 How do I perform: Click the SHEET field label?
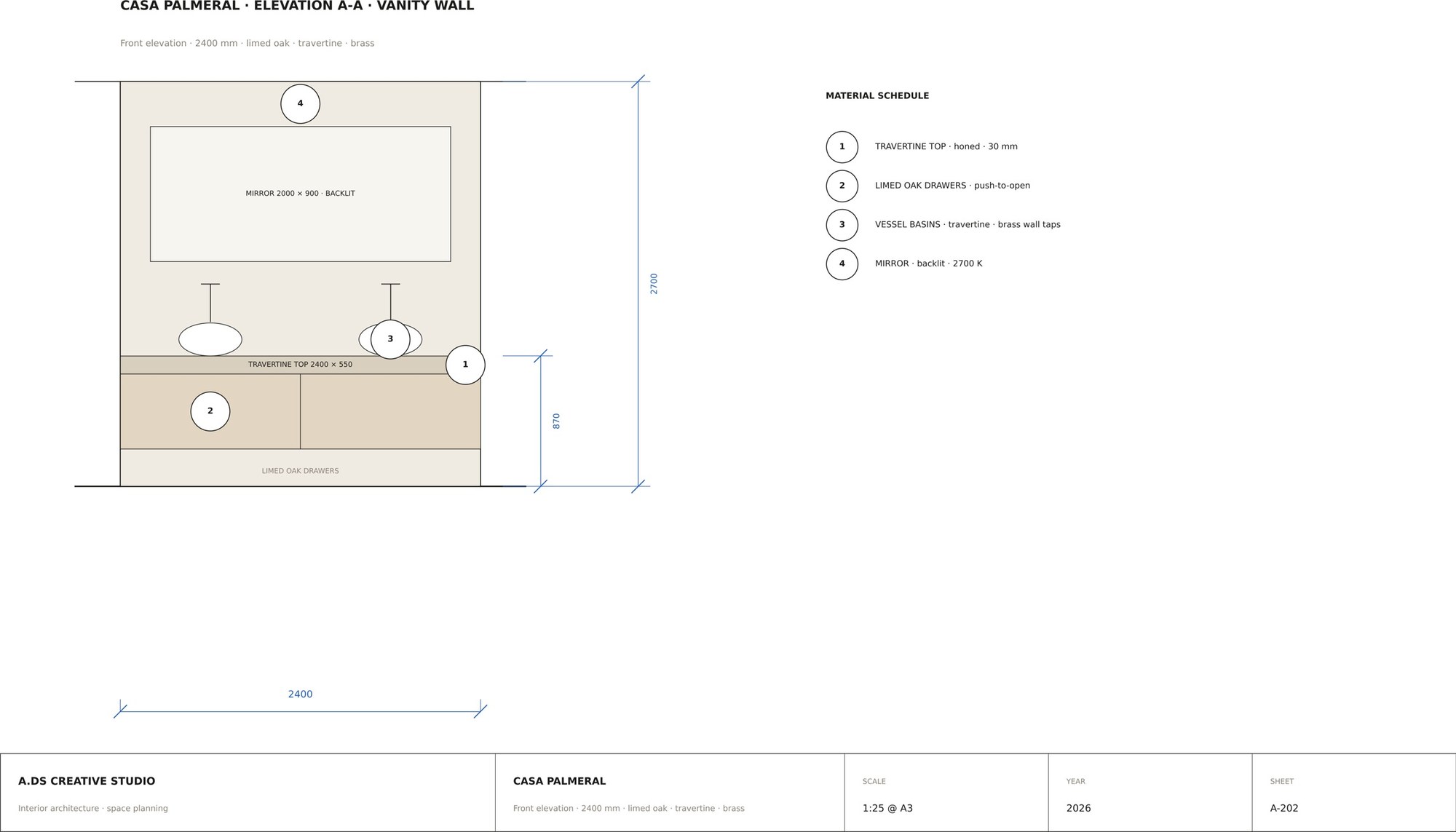point(1282,781)
